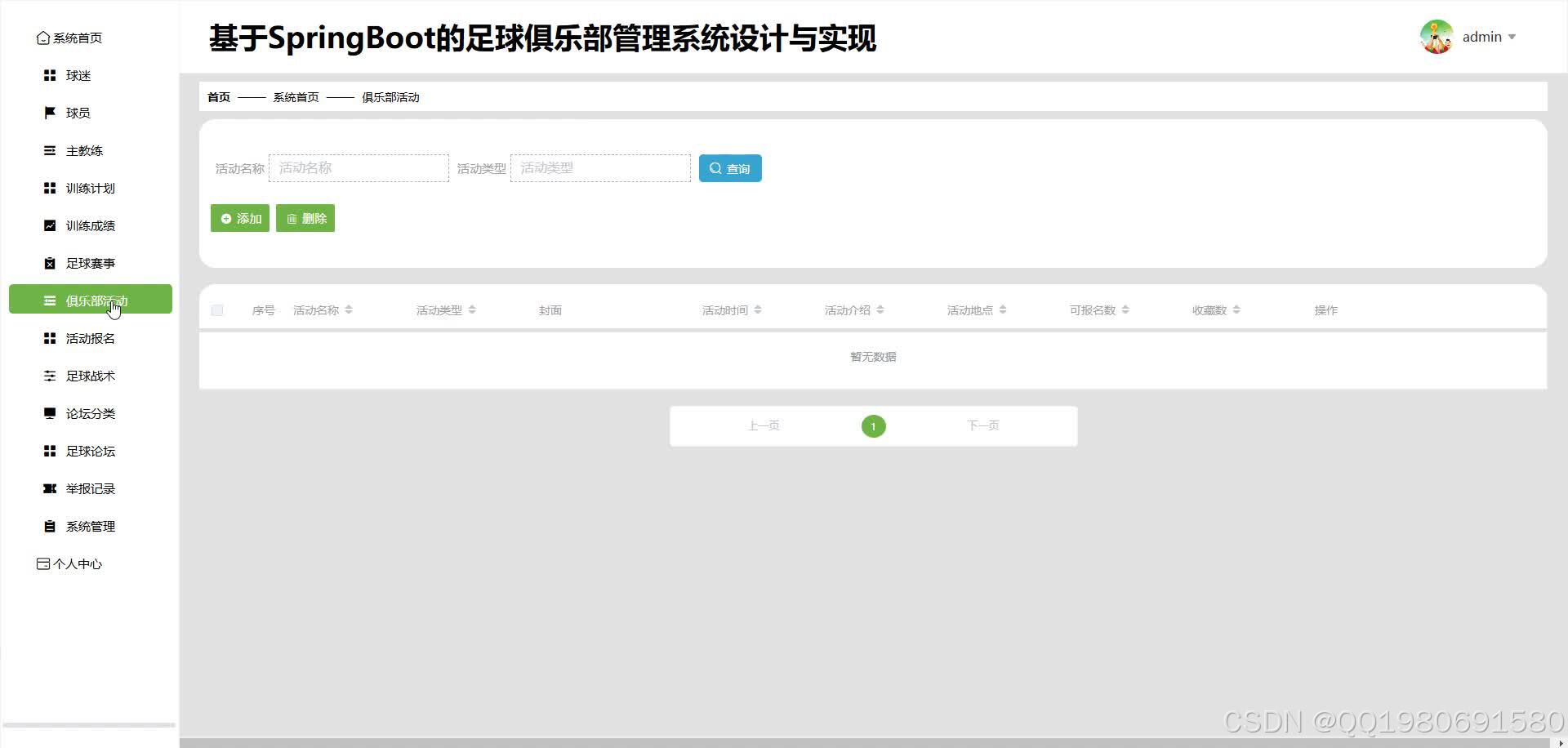Click the plus icon in 添加 button
Image resolution: width=1568 pixels, height=748 pixels.
[x=226, y=219]
